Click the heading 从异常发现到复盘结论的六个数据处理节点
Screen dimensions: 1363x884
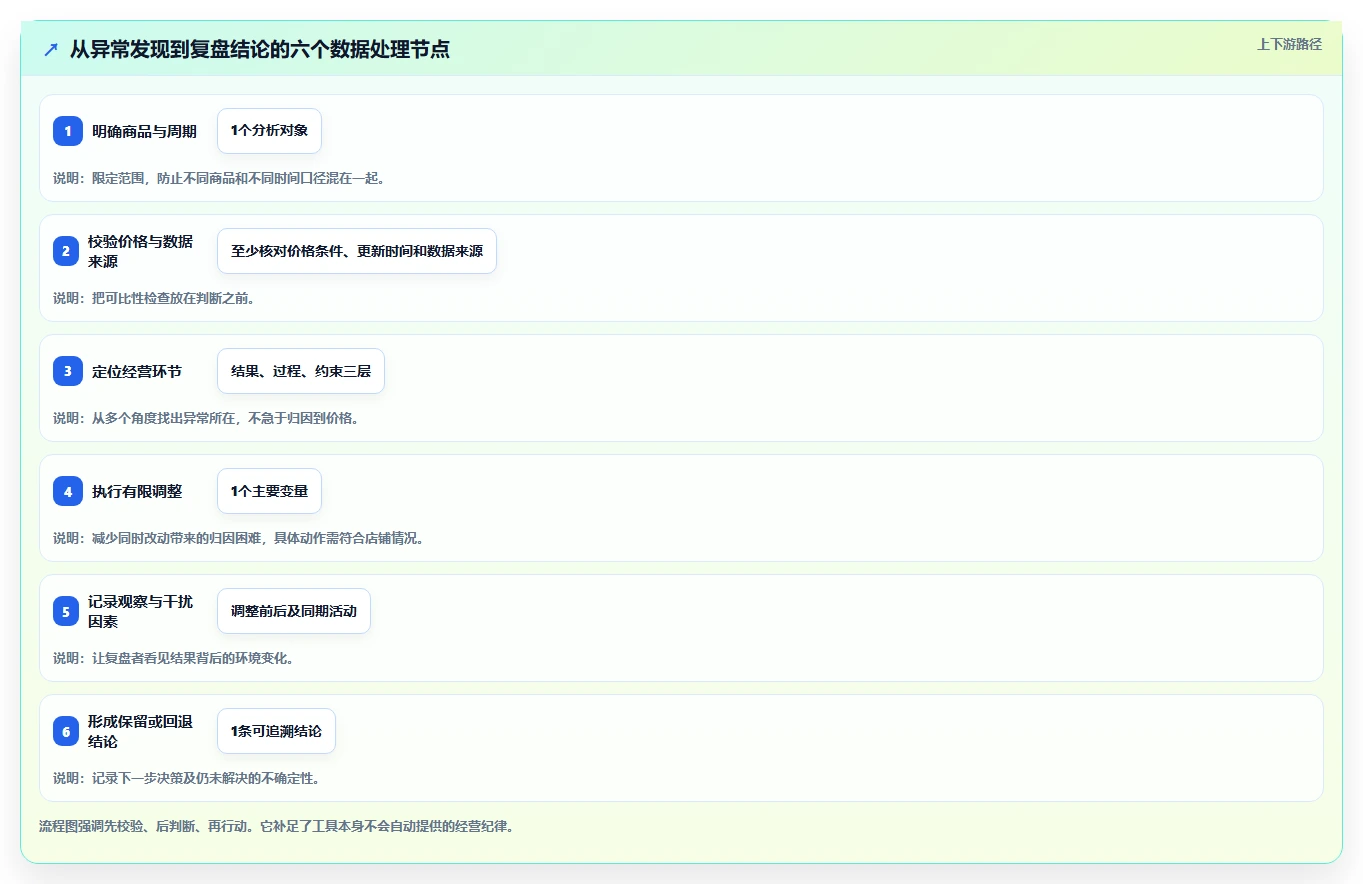(260, 49)
